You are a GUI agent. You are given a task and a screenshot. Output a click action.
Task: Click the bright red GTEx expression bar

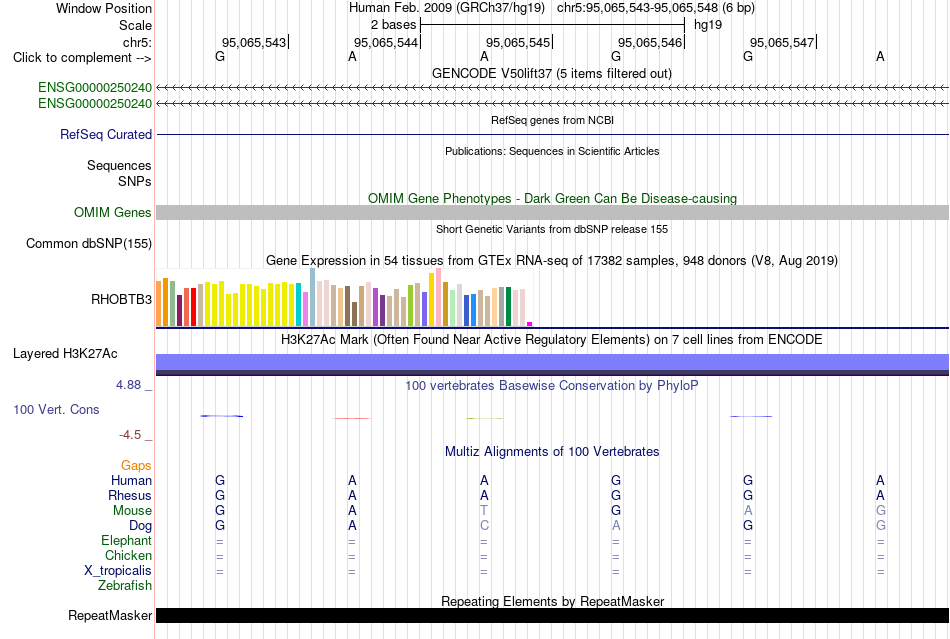click(x=193, y=307)
